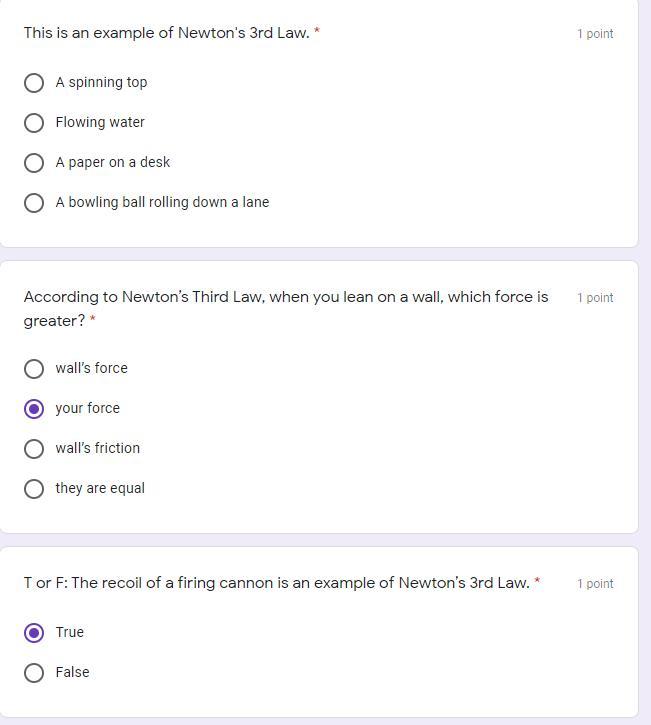Click the '1 point' label beside the wall question
Viewport: 651px width, 725px height.
click(x=595, y=298)
